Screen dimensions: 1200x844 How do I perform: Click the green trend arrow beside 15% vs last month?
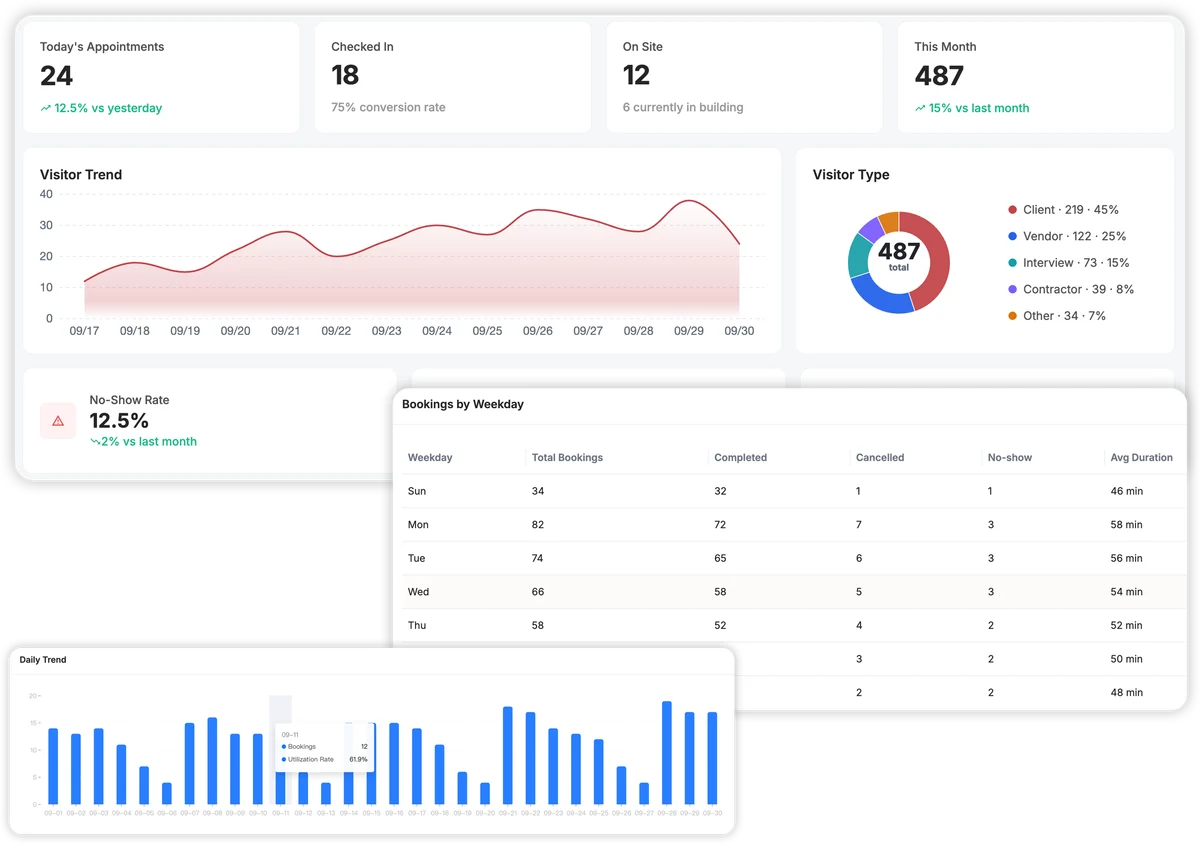(920, 108)
